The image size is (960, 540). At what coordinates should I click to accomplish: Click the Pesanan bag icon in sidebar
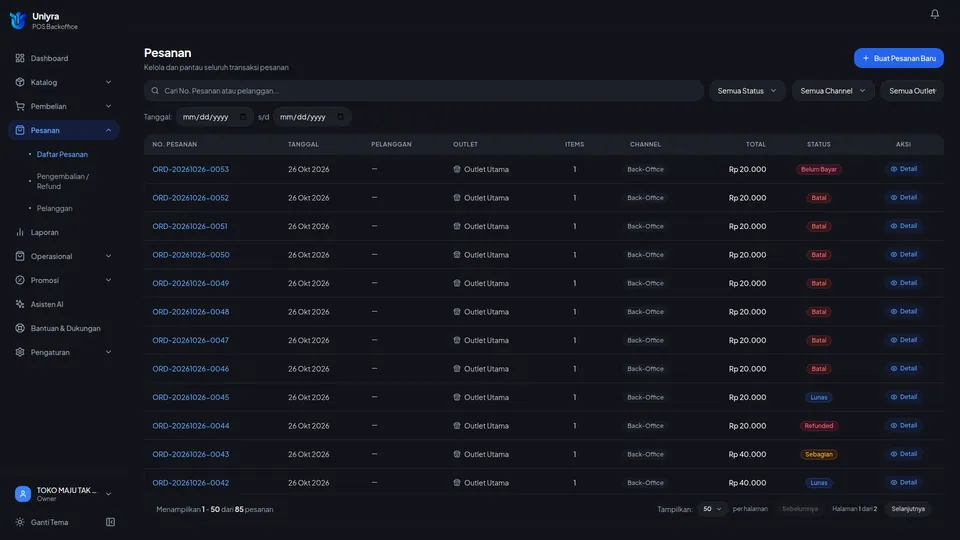coord(20,130)
